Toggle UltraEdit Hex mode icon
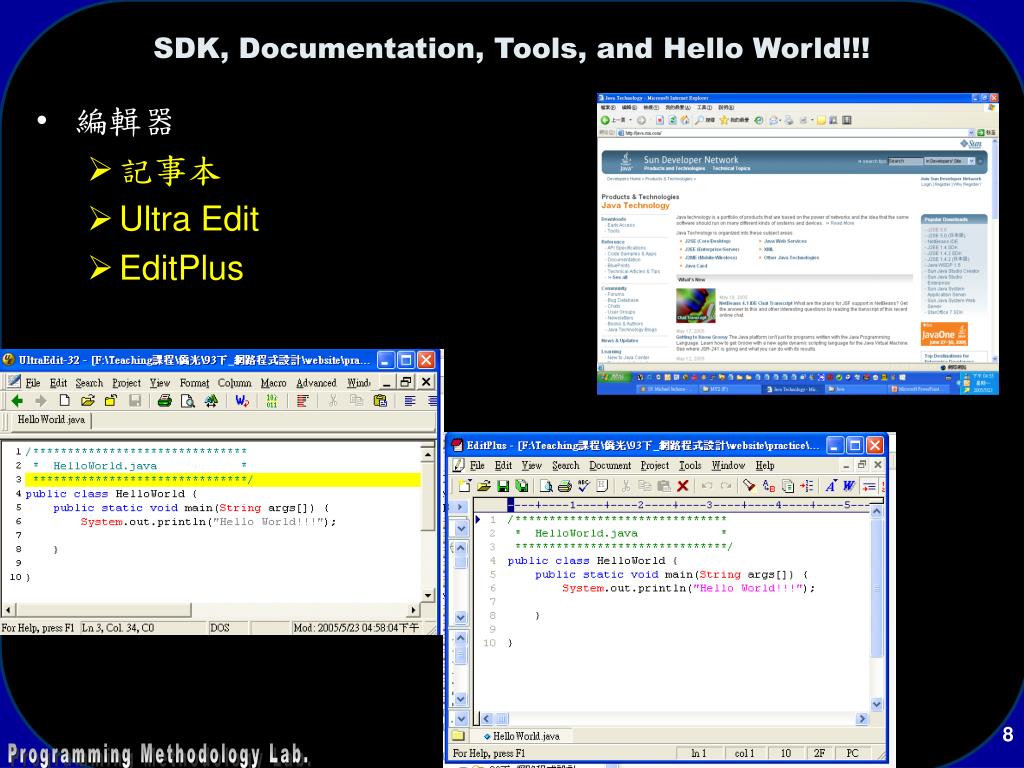1024x768 pixels. (x=272, y=400)
